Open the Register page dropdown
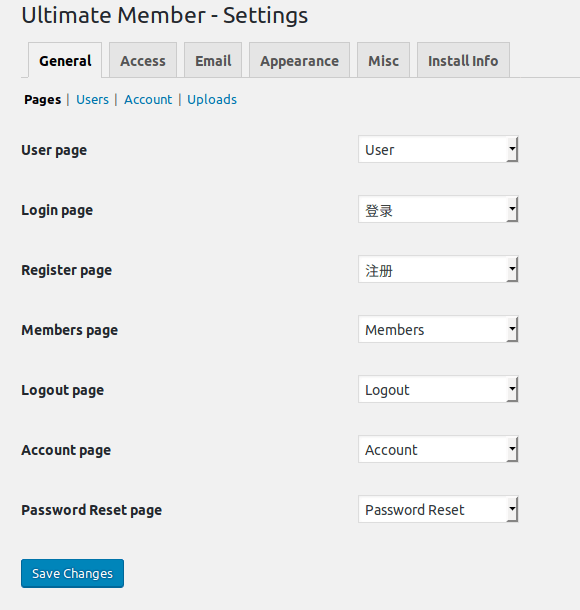The image size is (580, 610). 438,269
